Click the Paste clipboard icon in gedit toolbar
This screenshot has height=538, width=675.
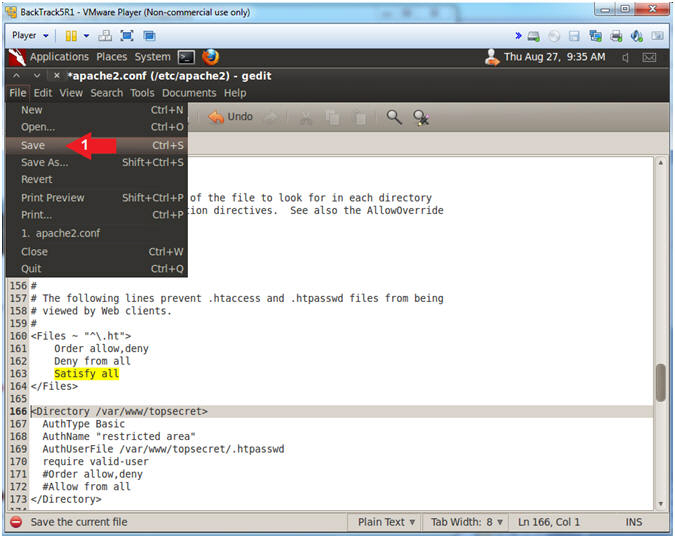tap(360, 117)
